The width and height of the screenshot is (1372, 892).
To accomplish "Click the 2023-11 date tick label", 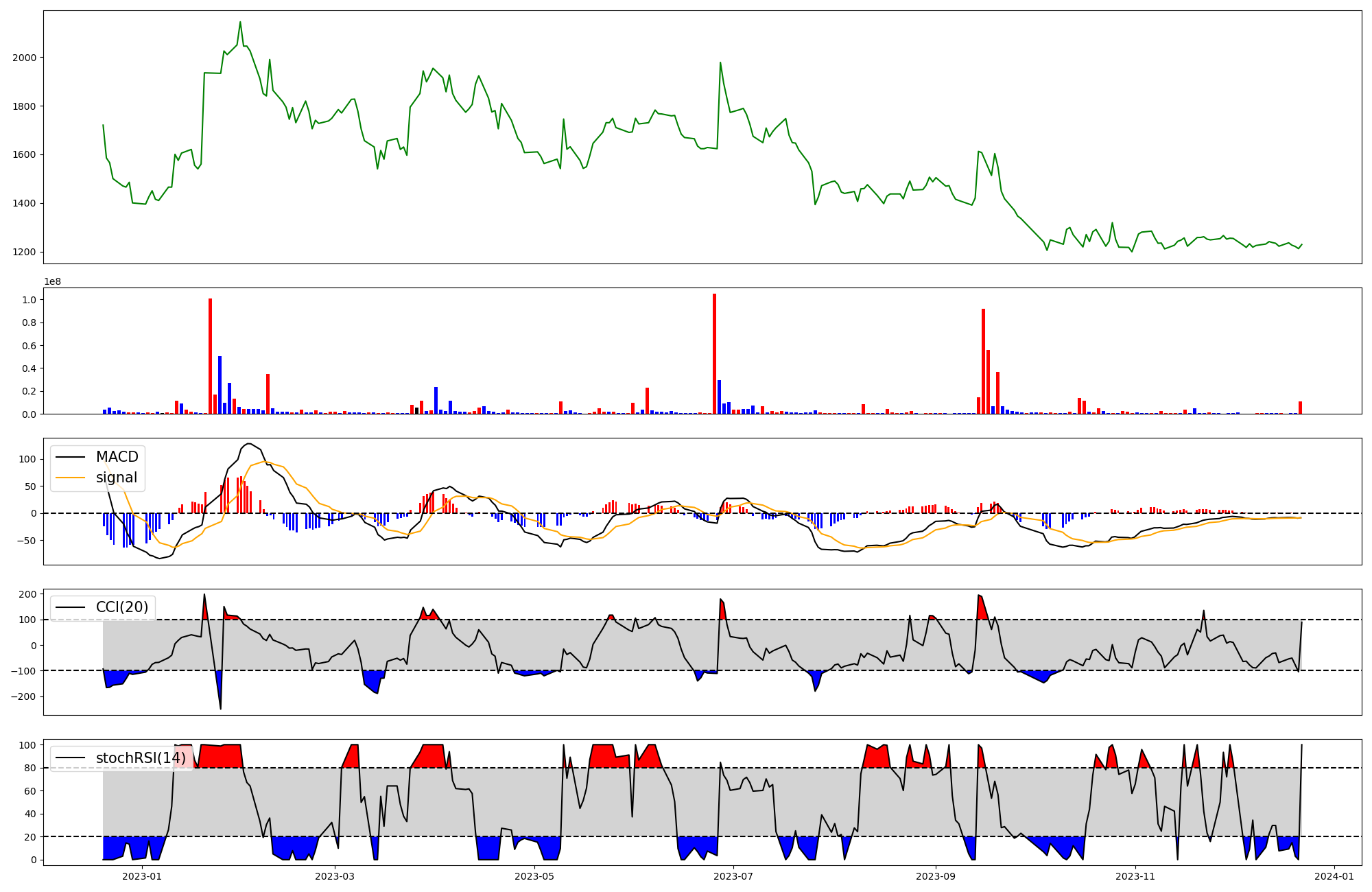I will (x=1135, y=876).
